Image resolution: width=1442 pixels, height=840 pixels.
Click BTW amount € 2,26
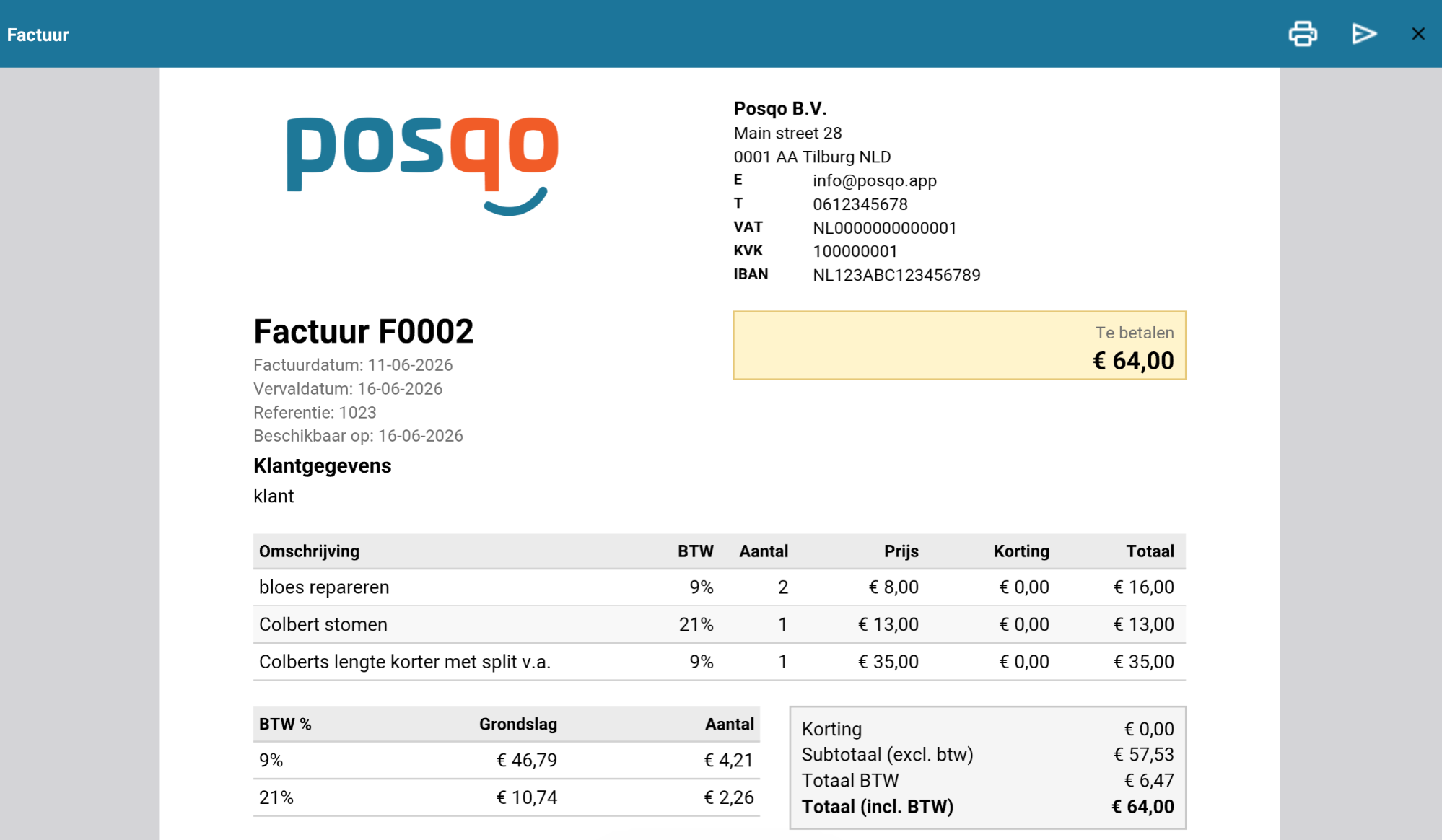[x=729, y=798]
